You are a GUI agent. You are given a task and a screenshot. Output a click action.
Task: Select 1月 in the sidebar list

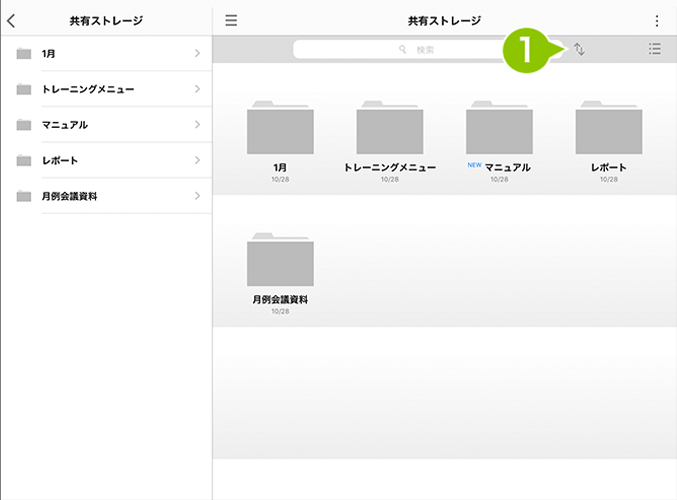106,54
